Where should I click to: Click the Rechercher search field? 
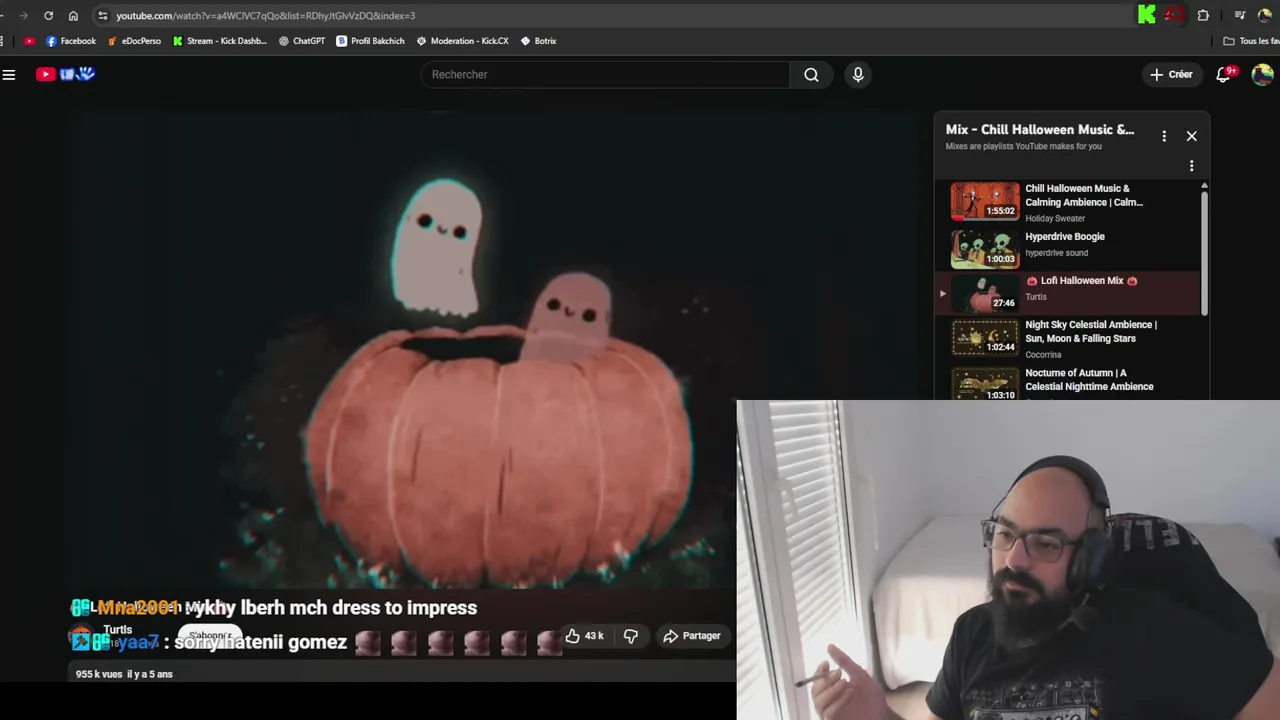click(606, 74)
